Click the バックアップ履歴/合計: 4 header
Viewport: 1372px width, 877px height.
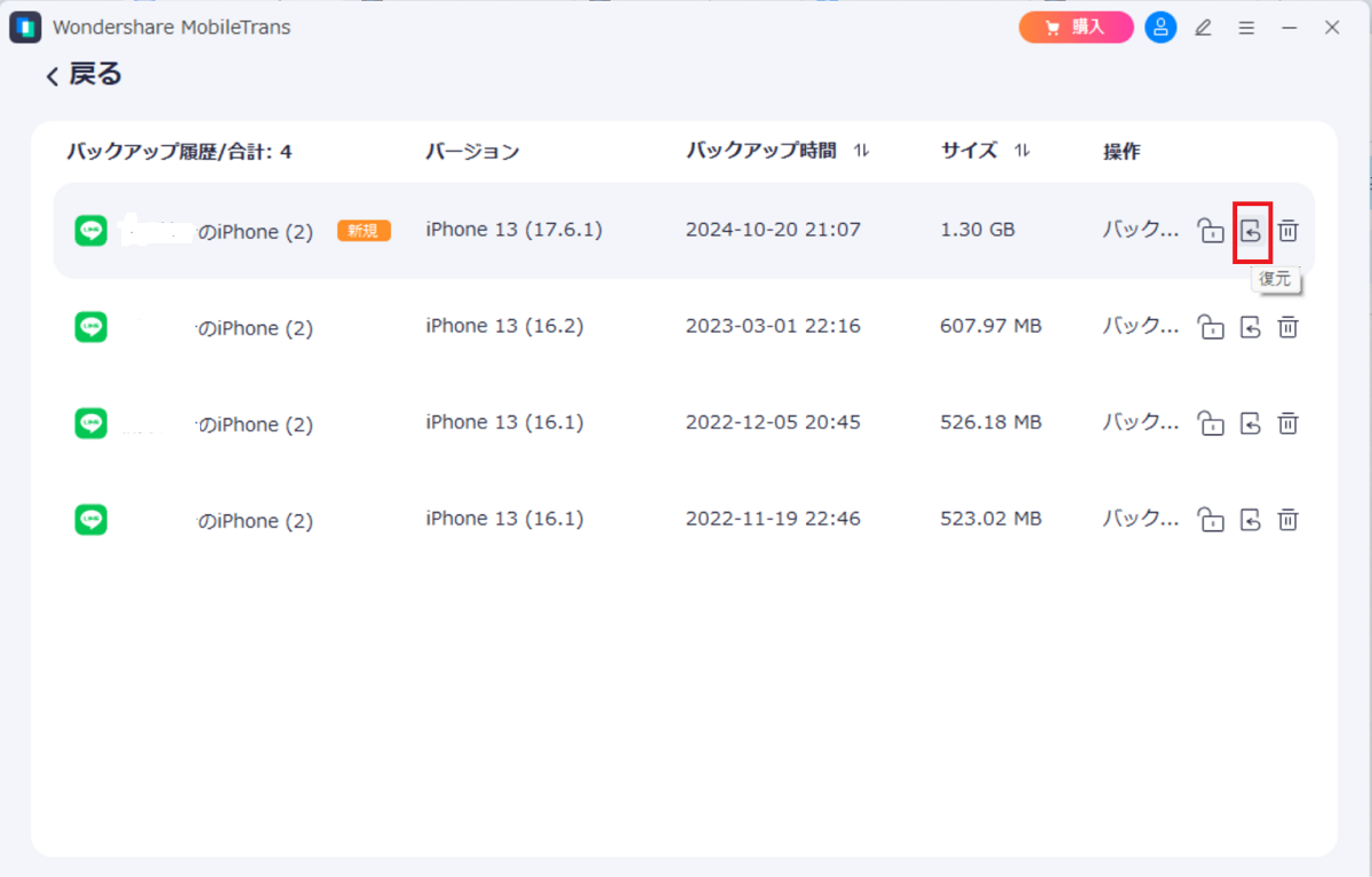[x=179, y=152]
